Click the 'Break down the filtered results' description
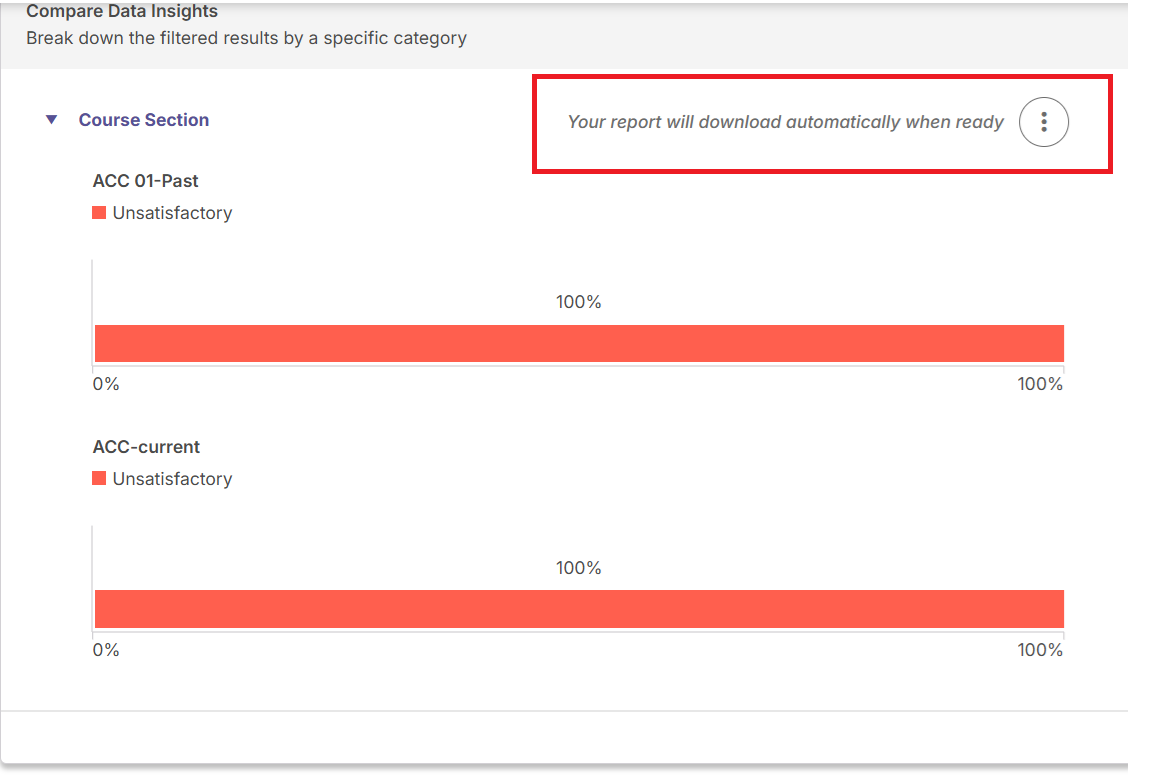 click(246, 38)
